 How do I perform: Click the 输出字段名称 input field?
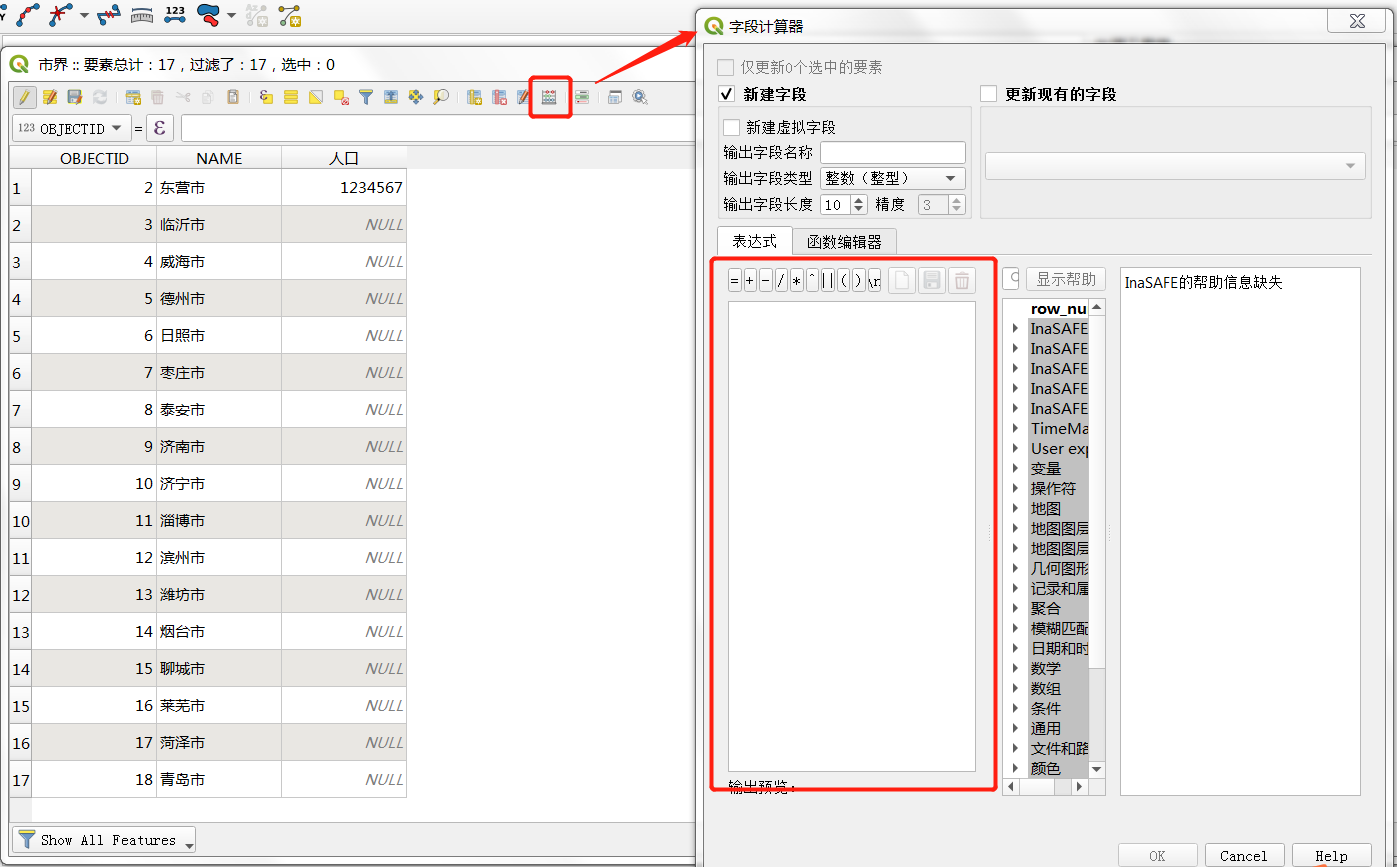[892, 153]
